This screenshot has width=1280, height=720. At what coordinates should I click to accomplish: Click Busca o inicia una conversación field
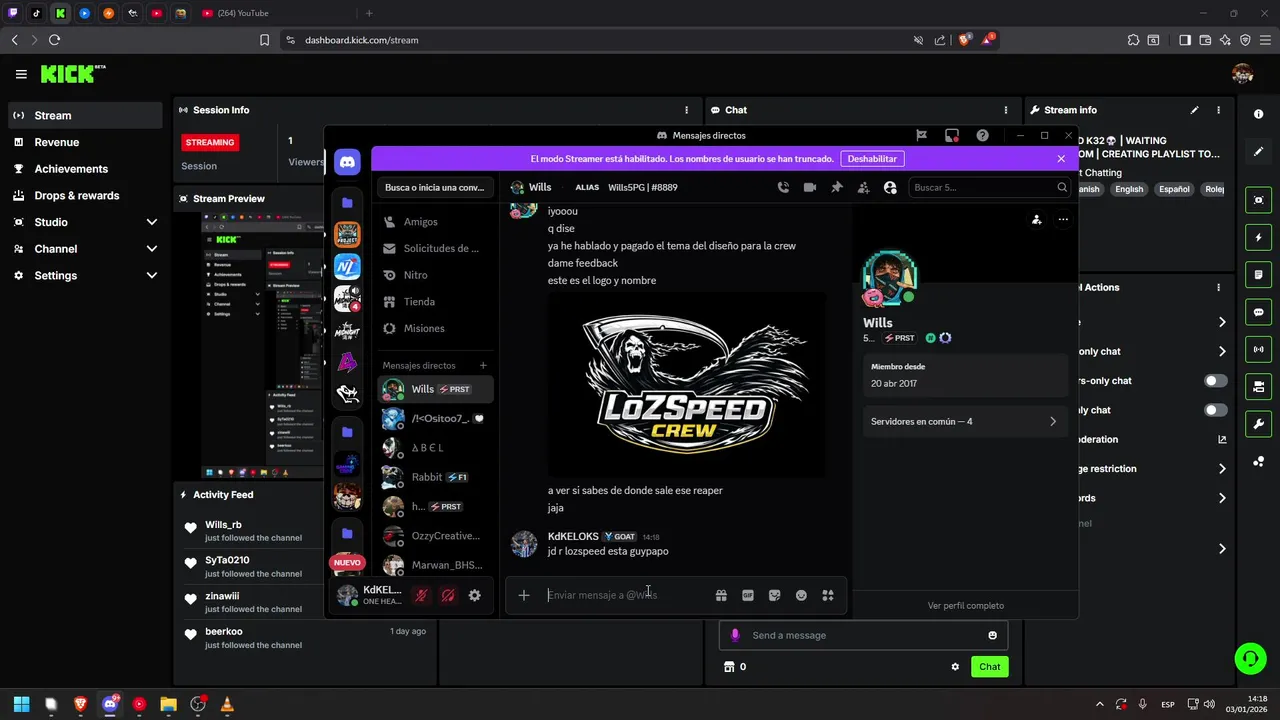click(435, 187)
